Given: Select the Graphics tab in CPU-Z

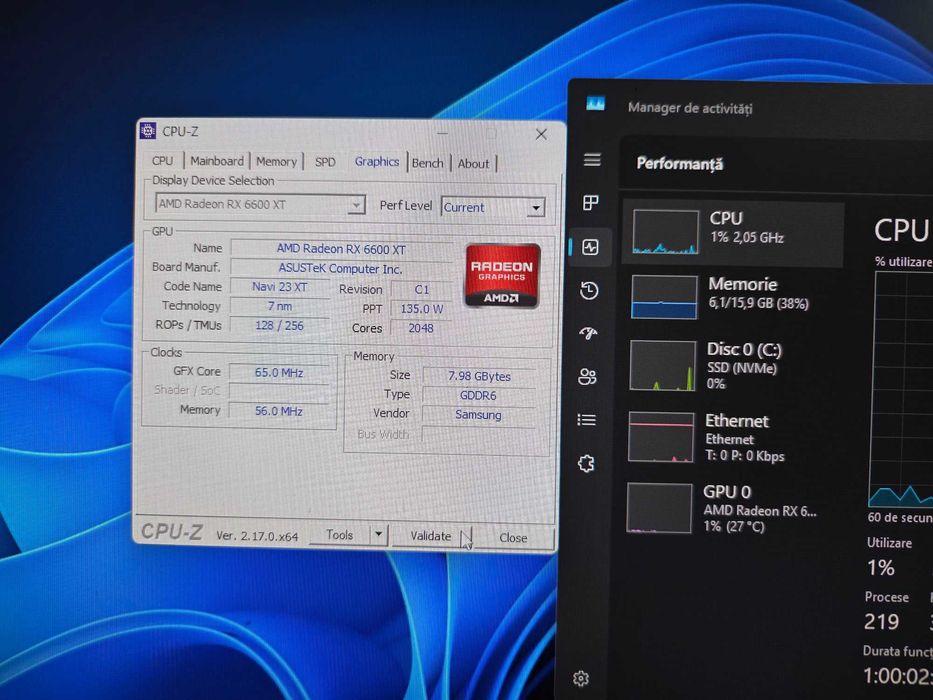Looking at the screenshot, I should click(377, 161).
